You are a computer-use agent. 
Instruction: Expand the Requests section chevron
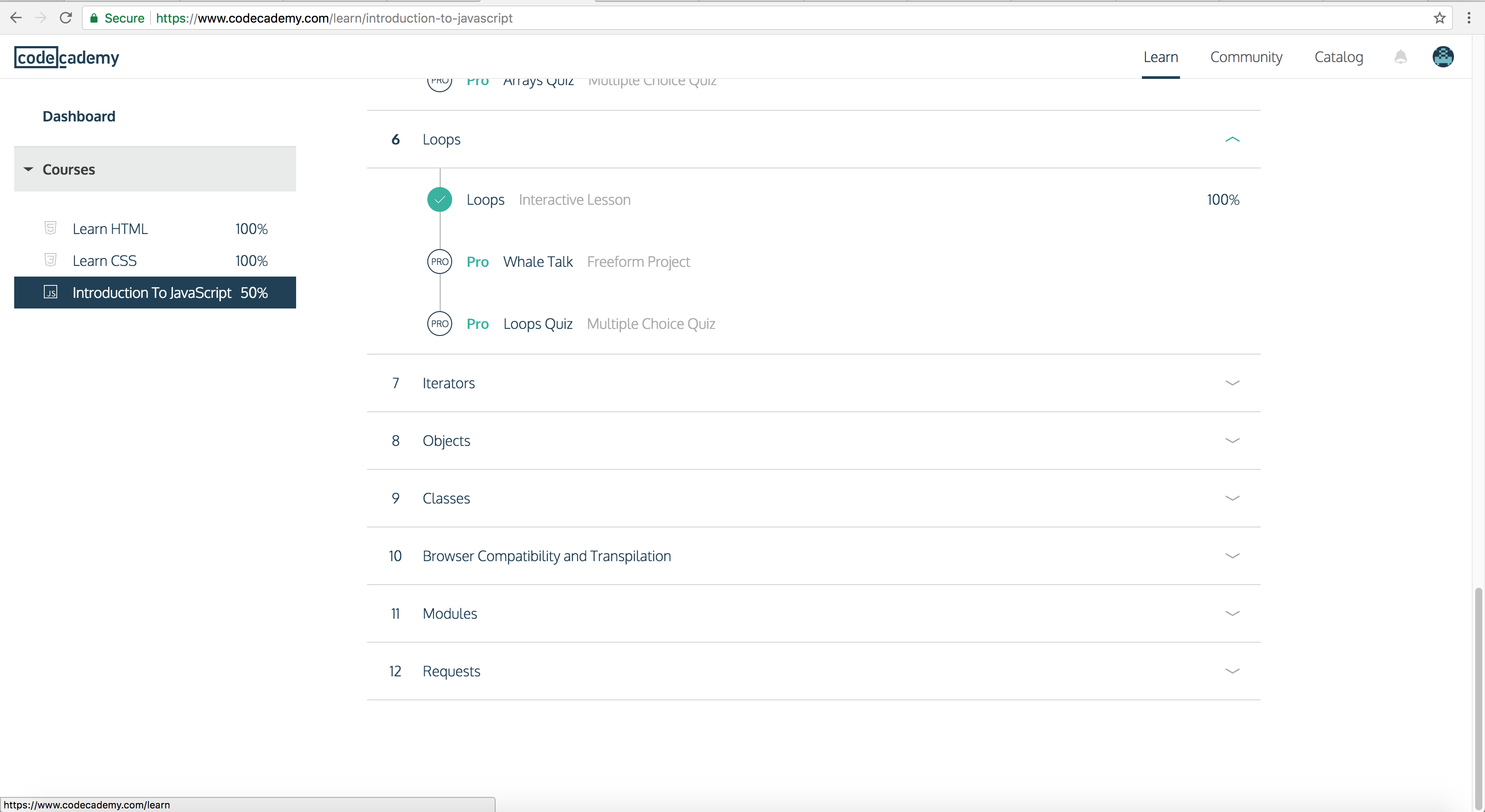(1232, 671)
